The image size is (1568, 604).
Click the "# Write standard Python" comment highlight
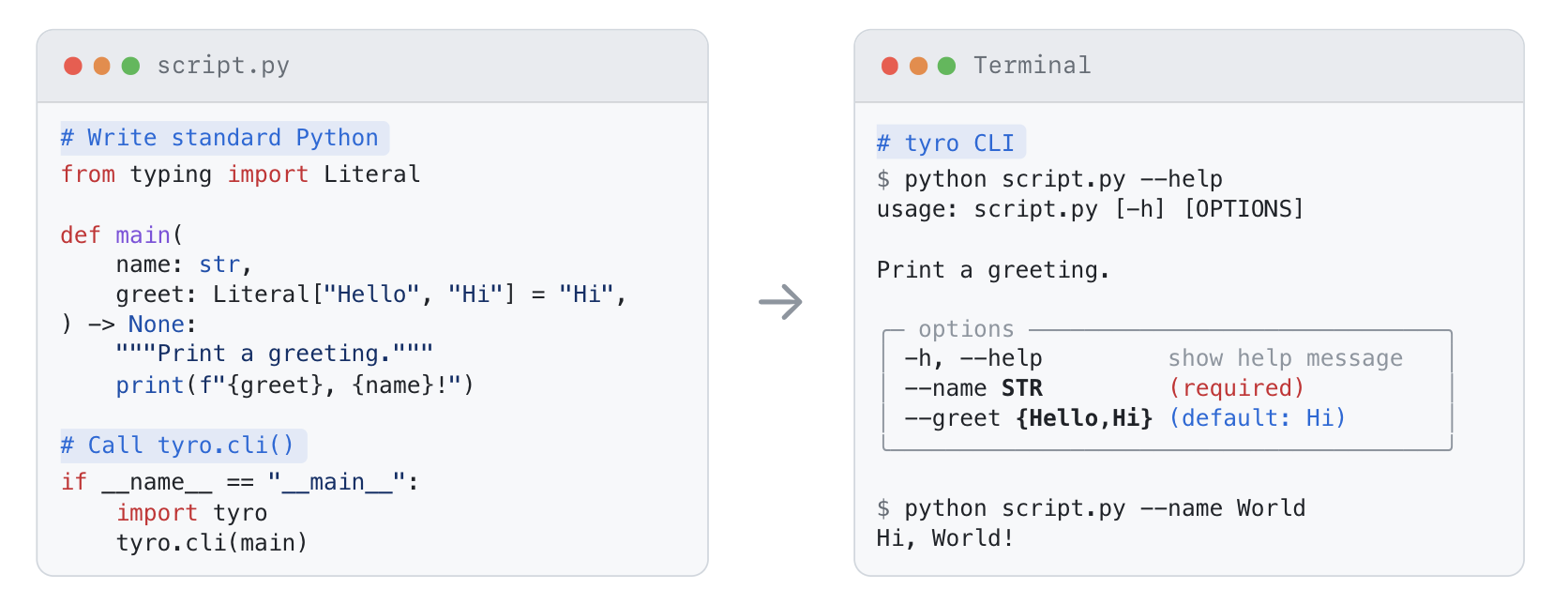tap(224, 138)
